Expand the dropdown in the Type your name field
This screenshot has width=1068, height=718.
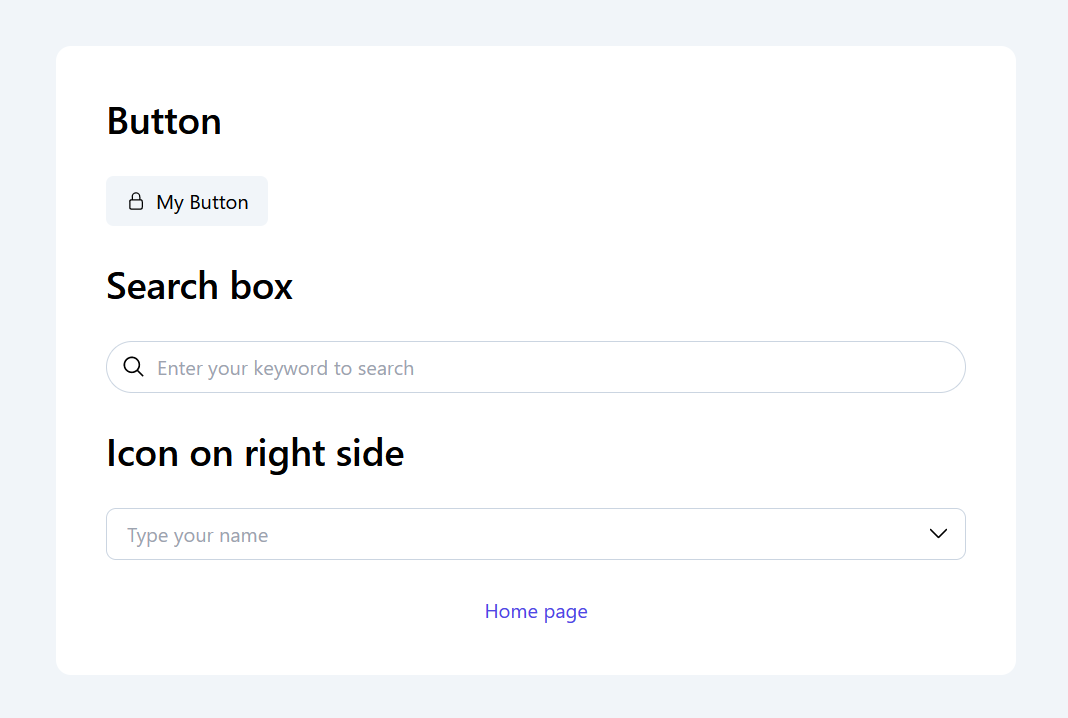(x=938, y=534)
